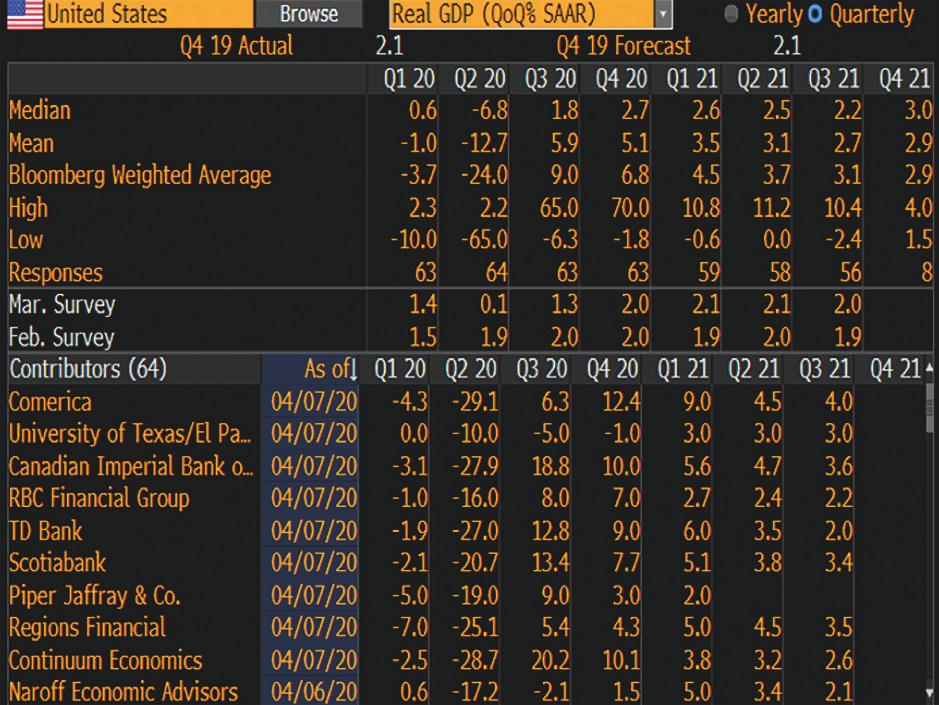Open Canadian Imperial Bank contributor entry
939x705 pixels.
(130, 467)
